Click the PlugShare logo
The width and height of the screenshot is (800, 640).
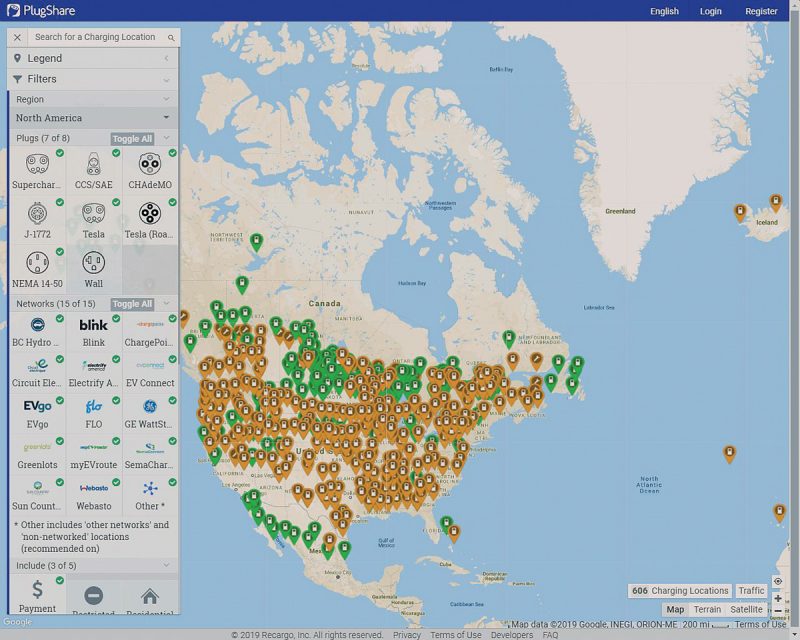(41, 10)
